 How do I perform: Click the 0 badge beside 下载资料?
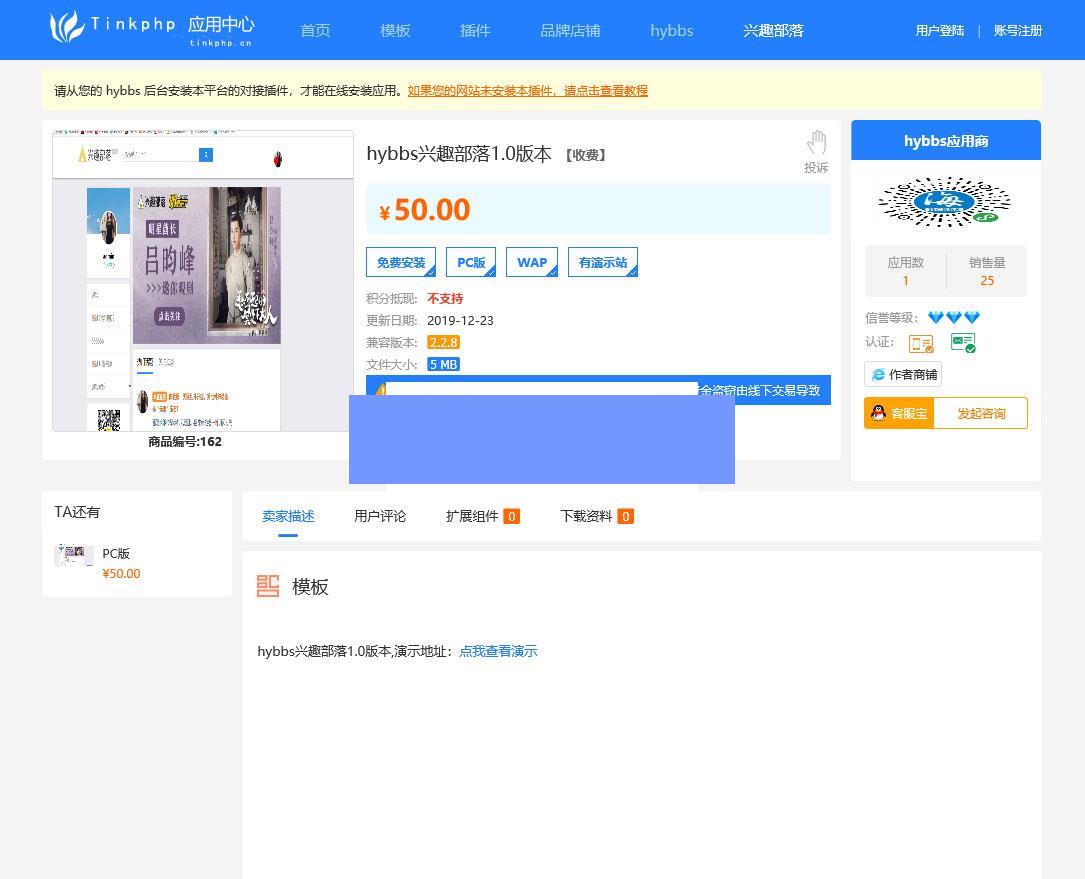click(x=626, y=516)
